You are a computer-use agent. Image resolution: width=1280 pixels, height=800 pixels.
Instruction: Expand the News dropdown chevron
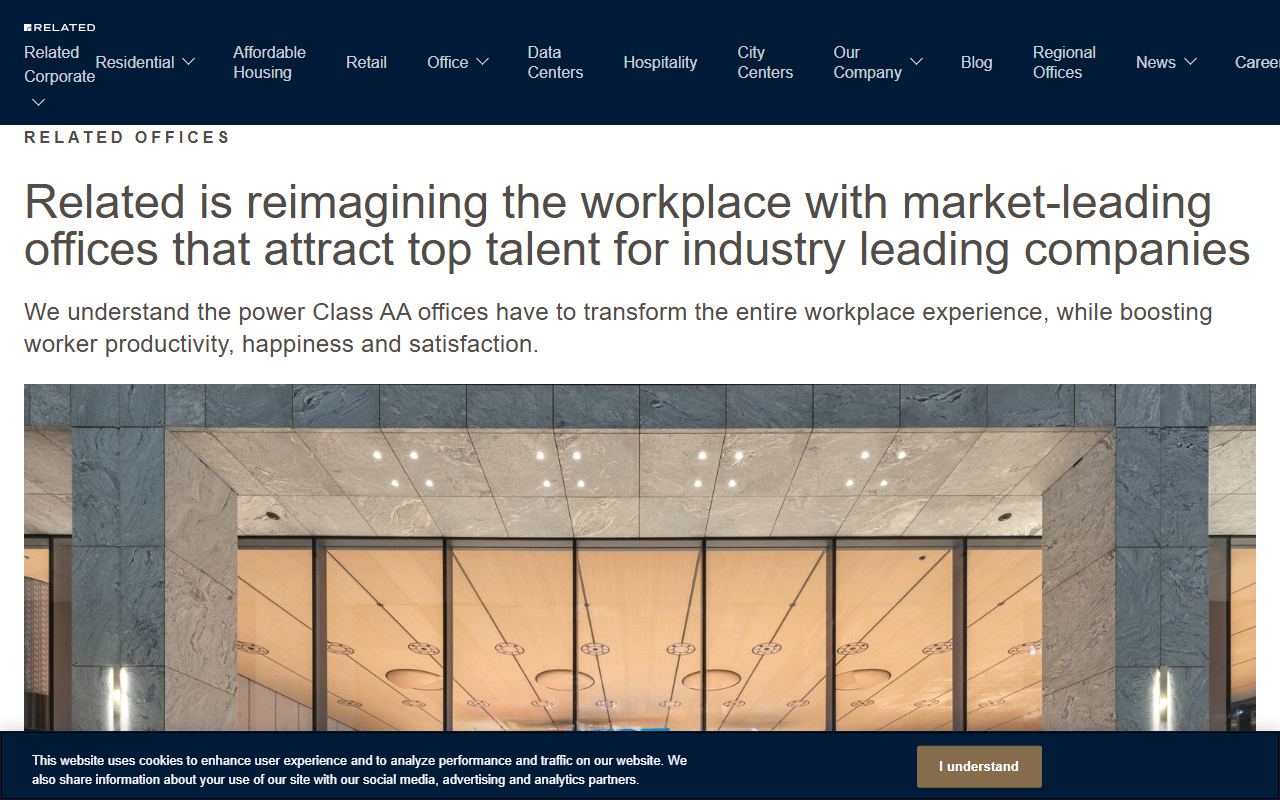1190,62
